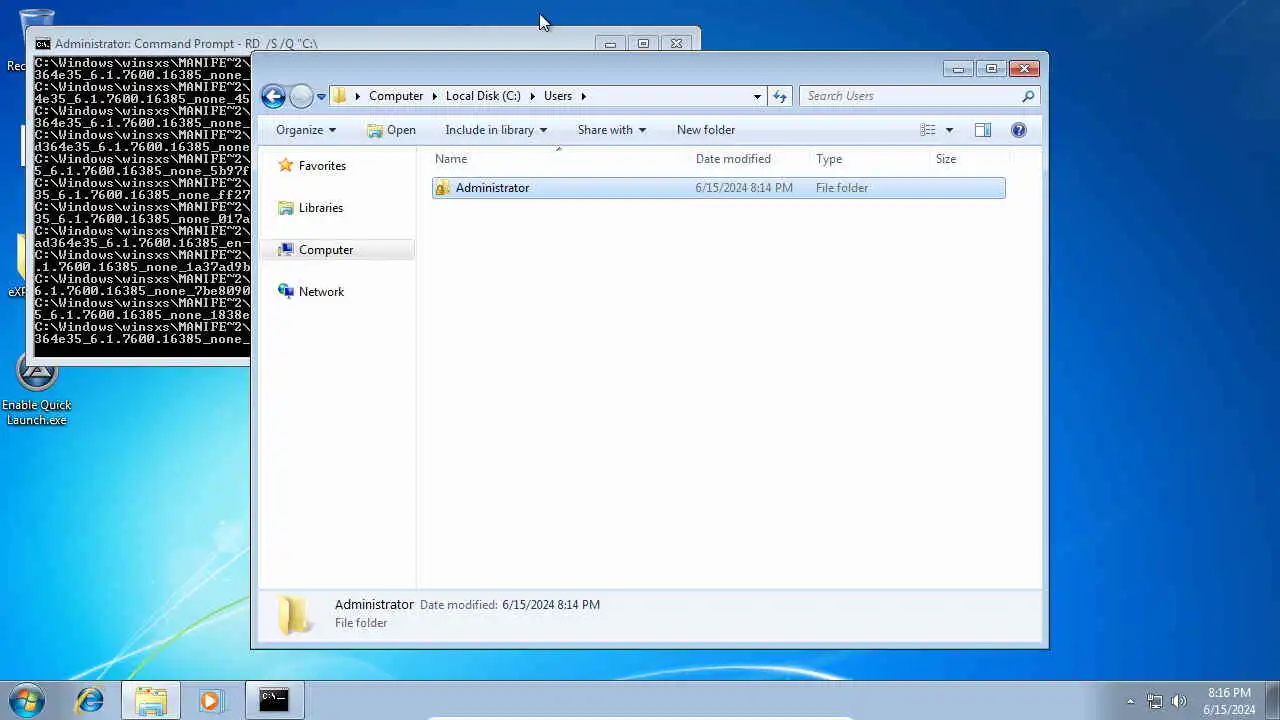Switch to Command Prompt taskbar button
The width and height of the screenshot is (1280, 720).
point(274,700)
